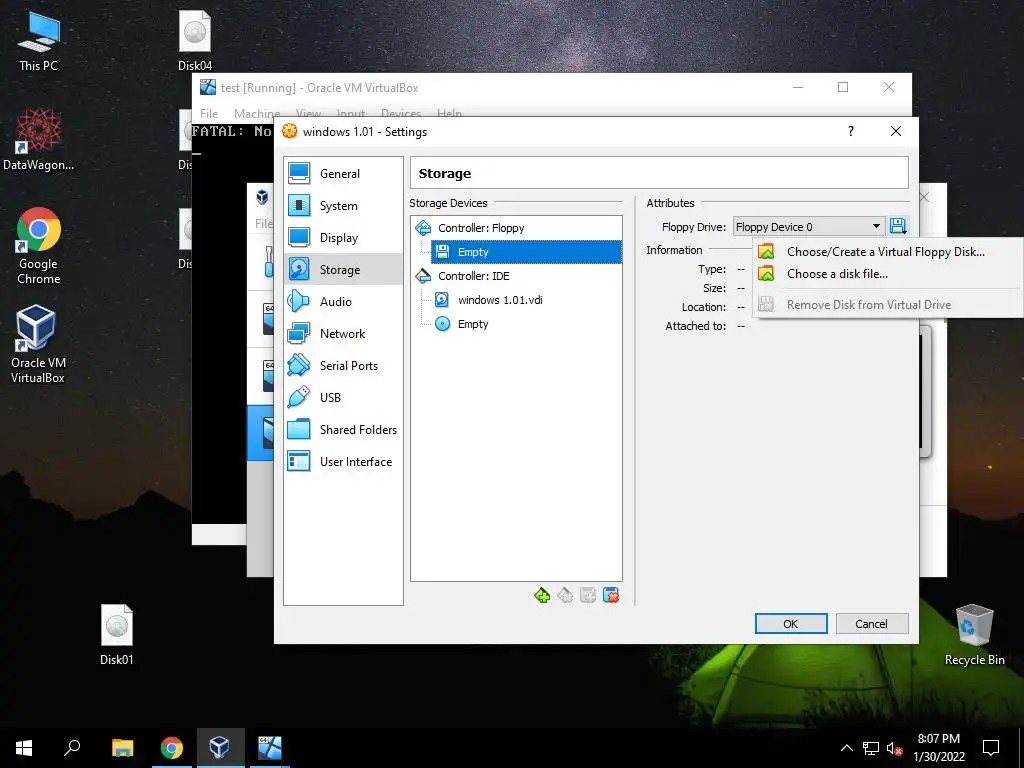Select This PC desktop icon

[38, 42]
